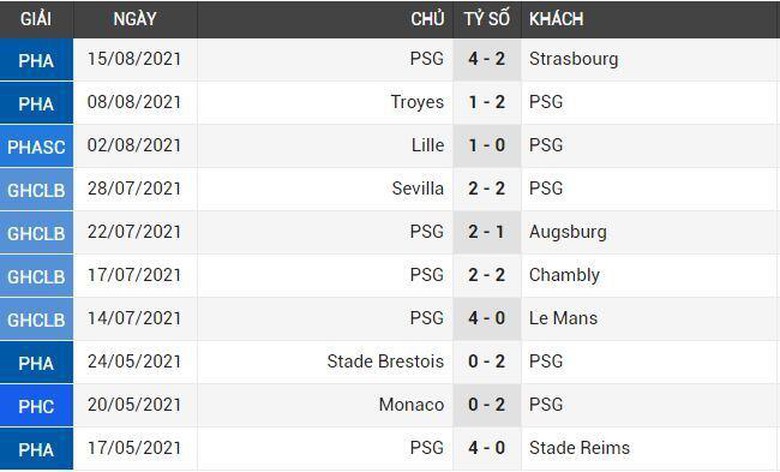Click the Sevilla 2 - 2 PSG score

coord(487,188)
